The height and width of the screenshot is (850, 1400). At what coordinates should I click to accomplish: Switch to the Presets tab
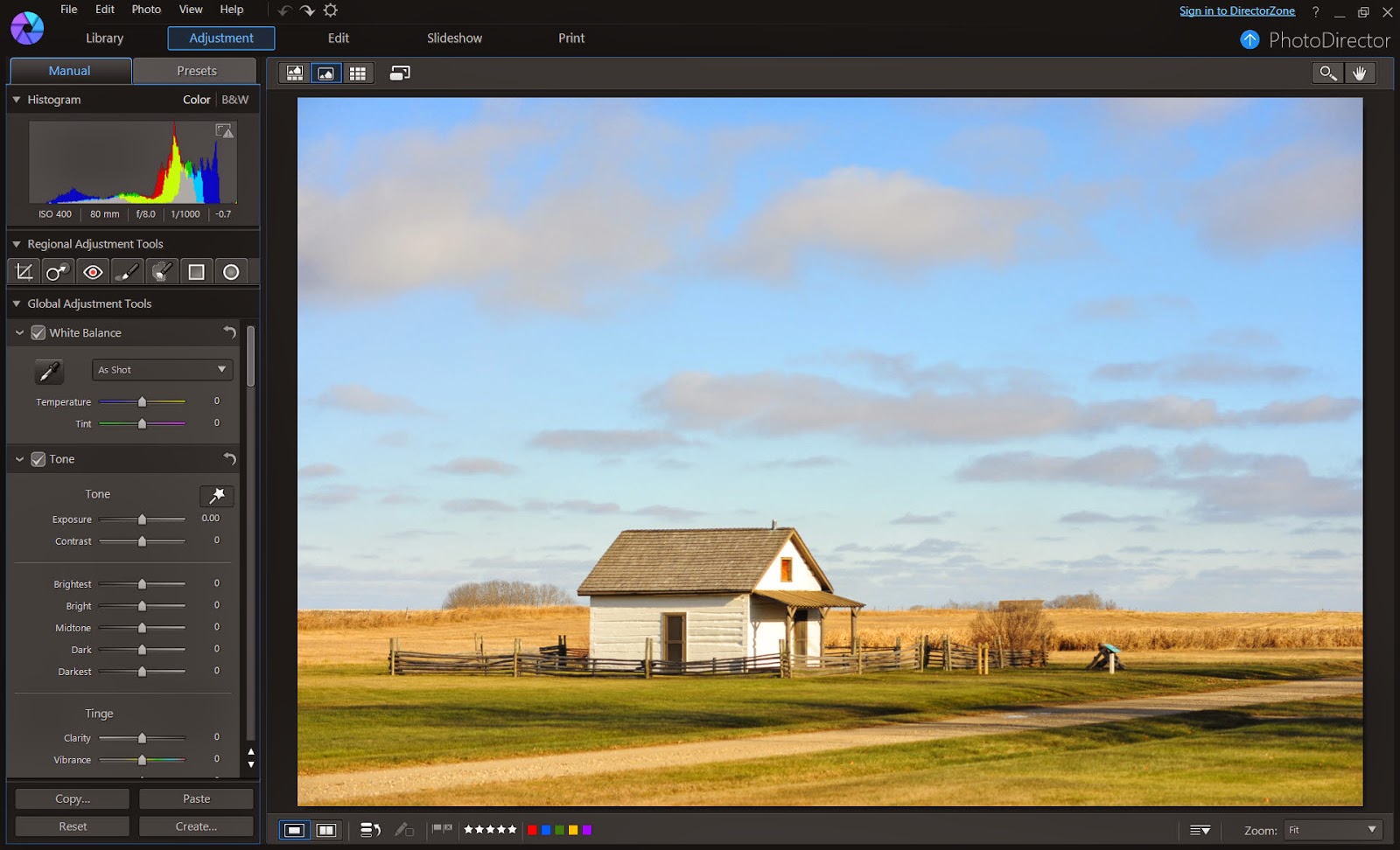[194, 71]
